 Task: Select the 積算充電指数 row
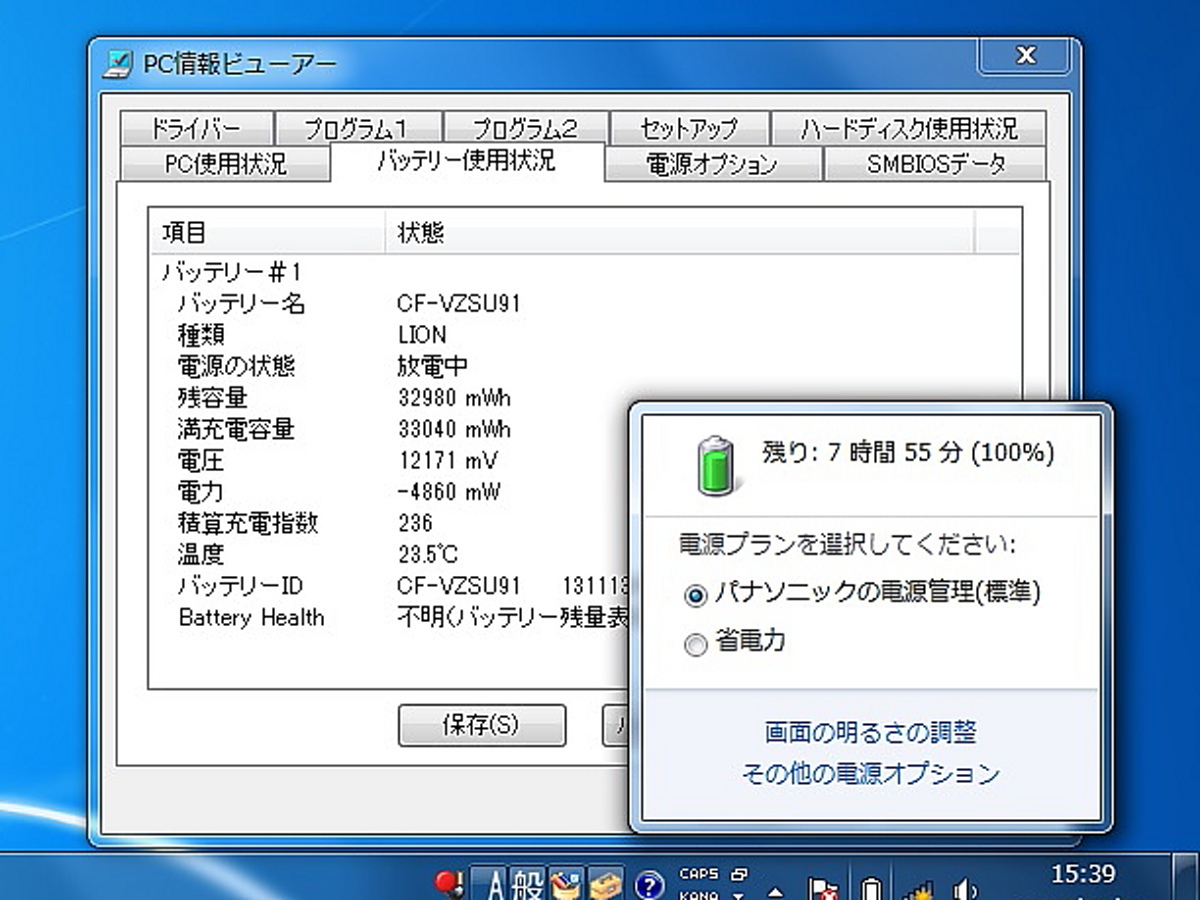click(247, 522)
